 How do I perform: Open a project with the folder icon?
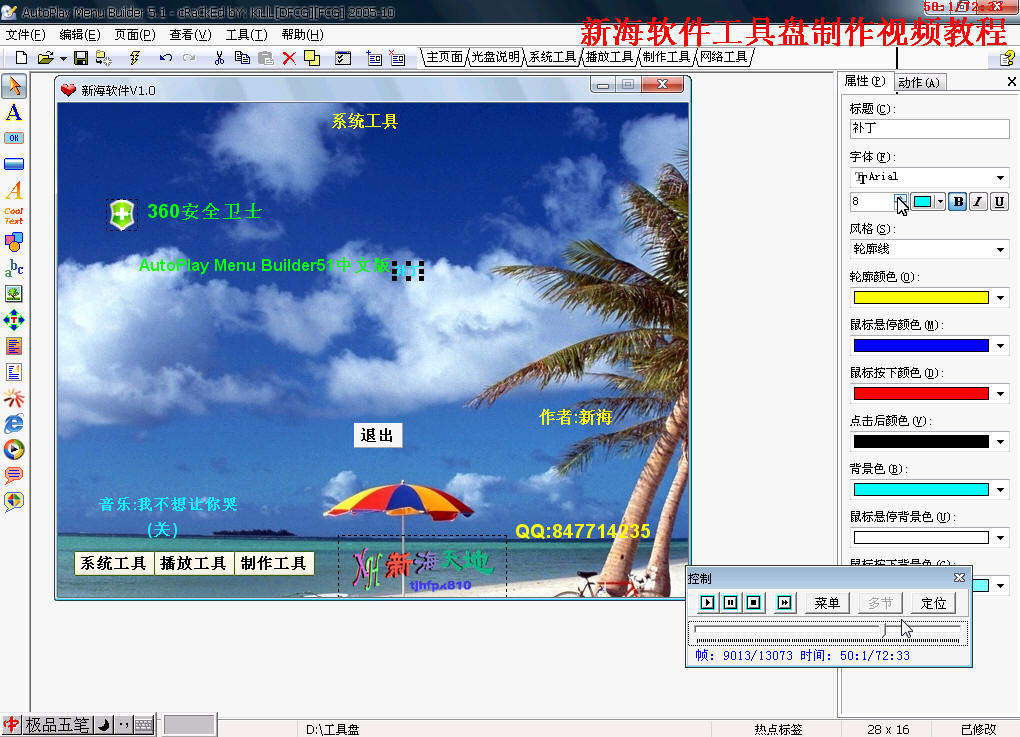[45, 58]
